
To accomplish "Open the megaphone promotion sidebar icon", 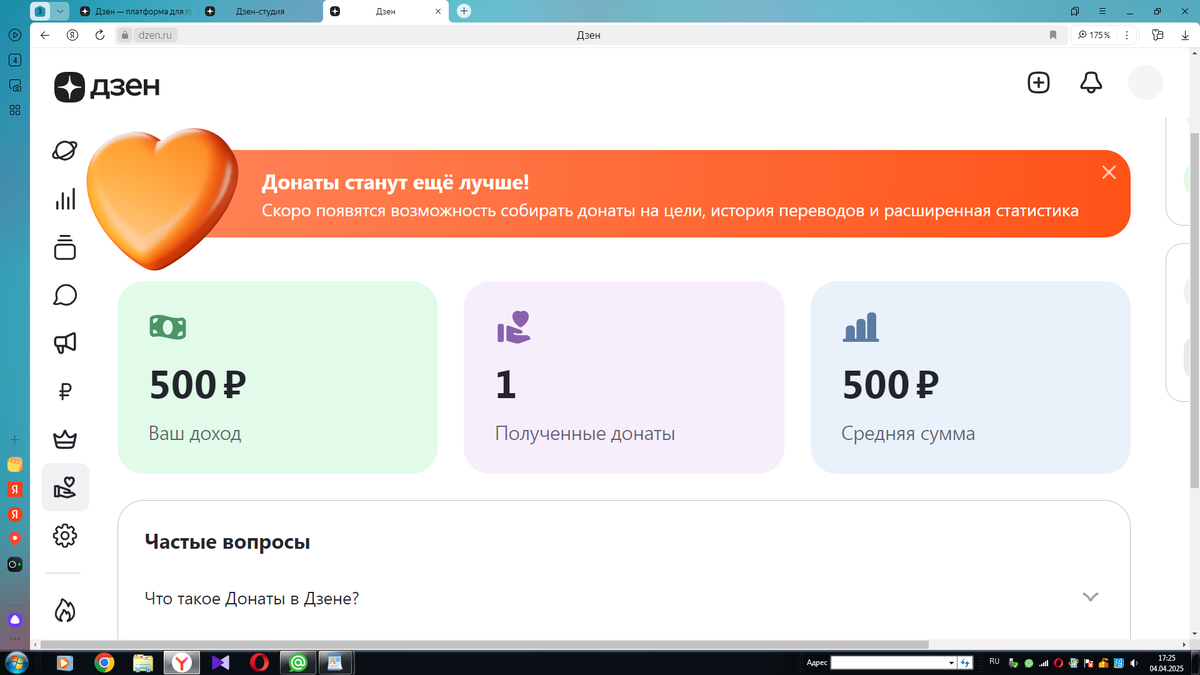I will click(x=65, y=343).
